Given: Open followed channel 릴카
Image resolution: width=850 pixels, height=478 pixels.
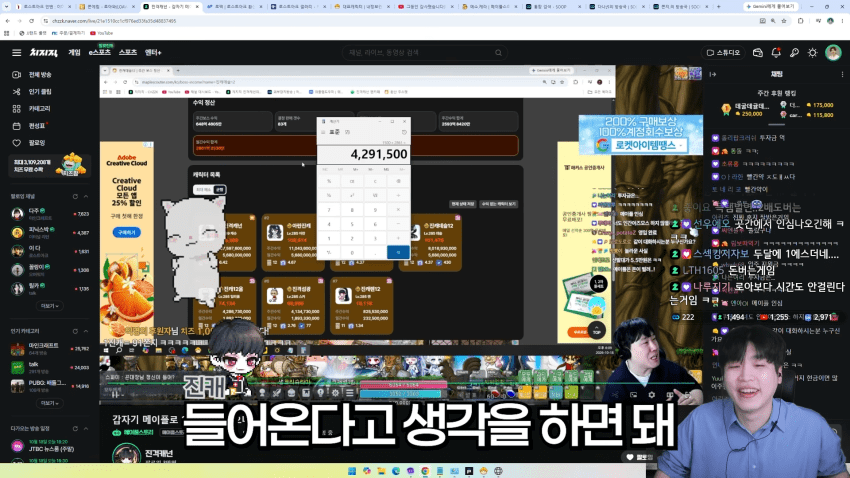Looking at the screenshot, I should [x=50, y=288].
